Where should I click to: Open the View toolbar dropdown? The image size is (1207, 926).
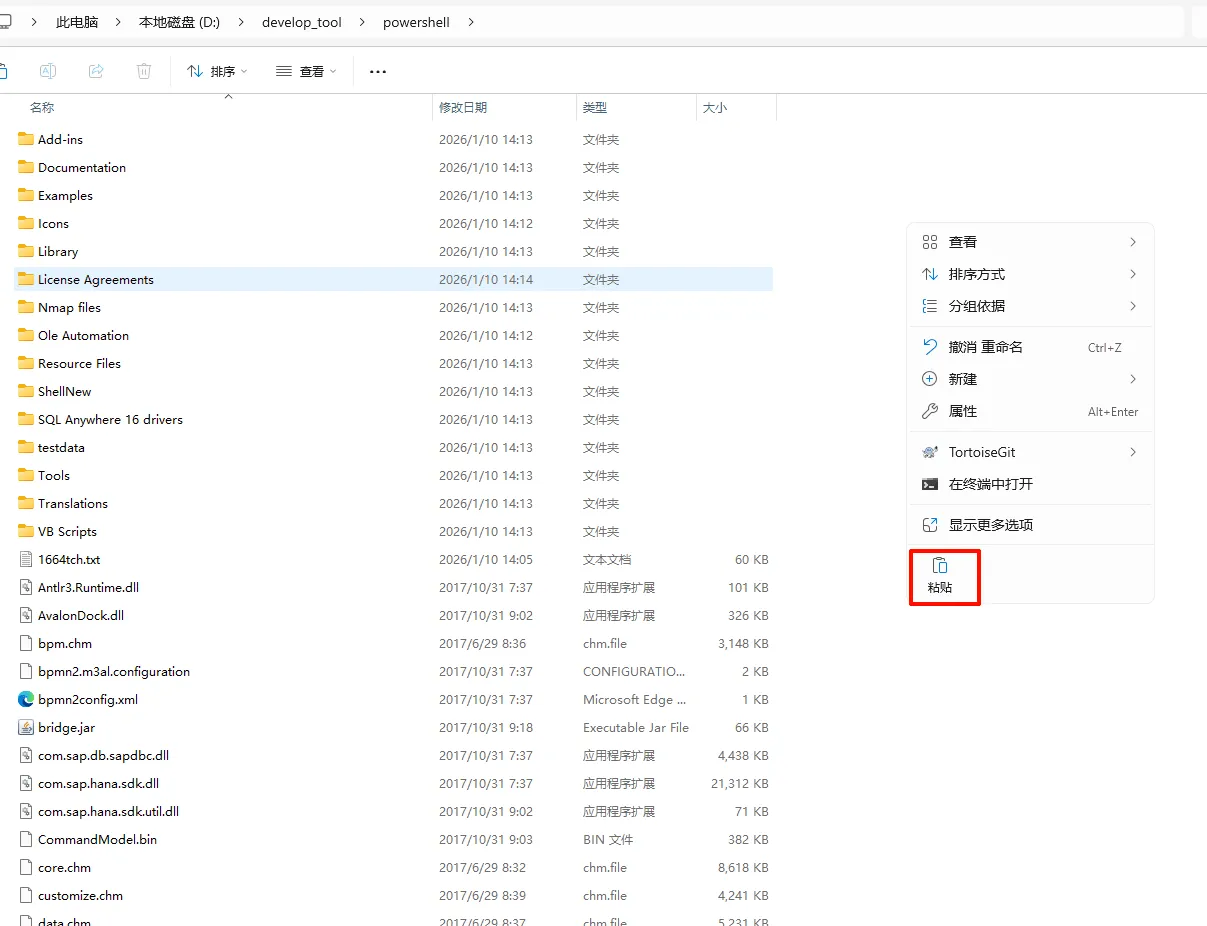click(306, 71)
